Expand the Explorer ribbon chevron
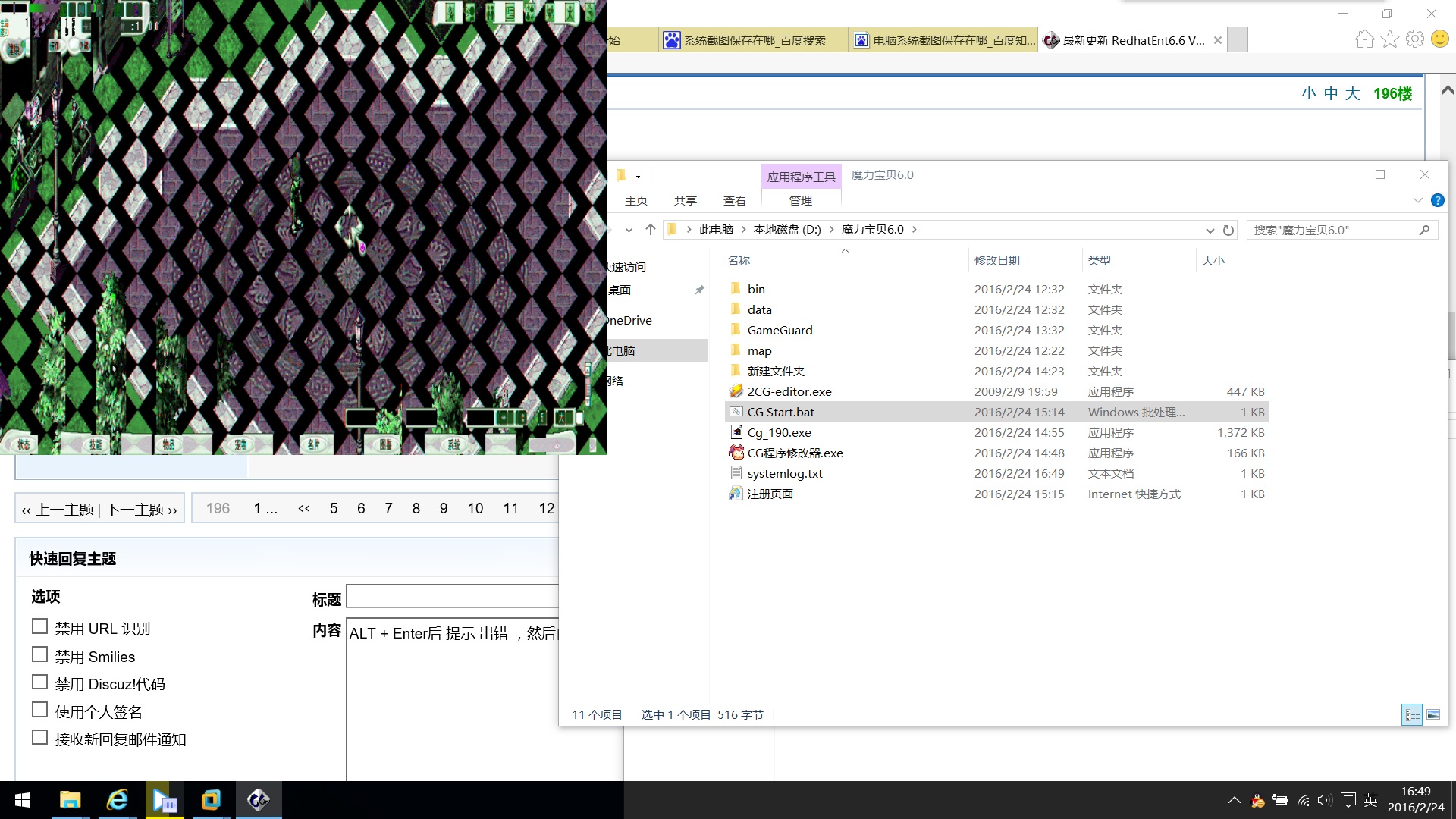This screenshot has height=819, width=1456. [1417, 200]
